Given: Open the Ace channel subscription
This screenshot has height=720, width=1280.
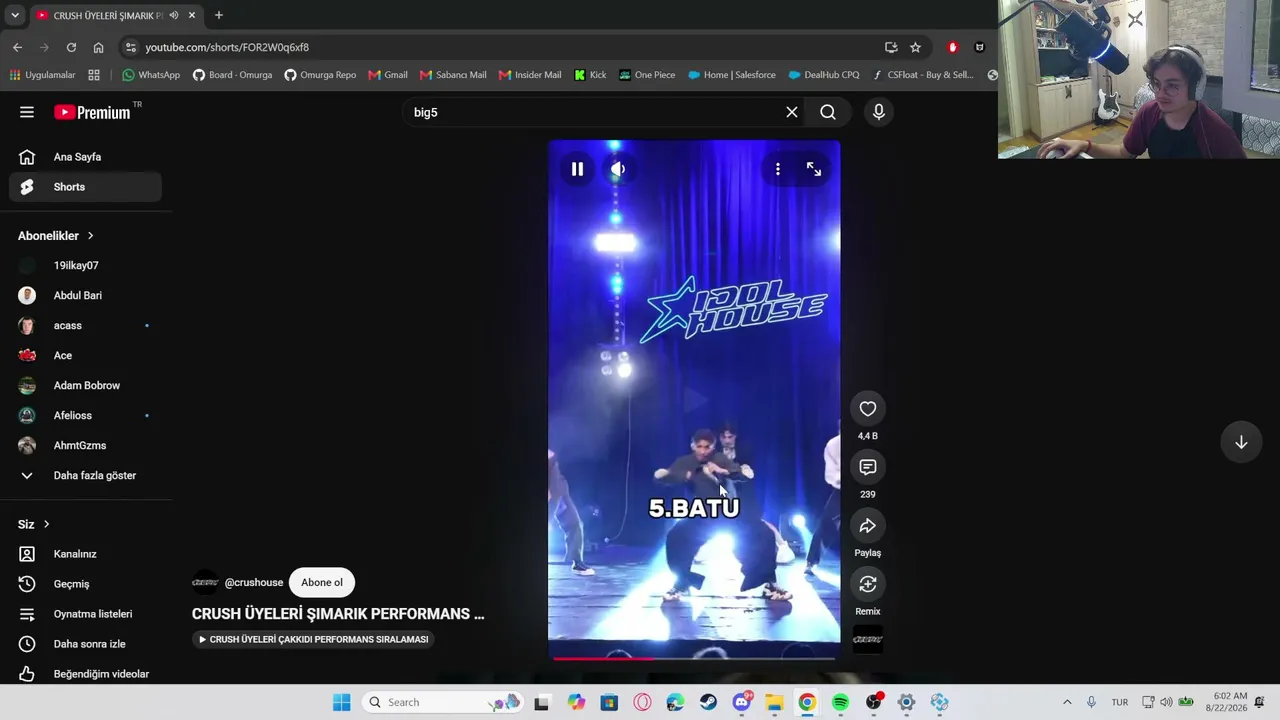Looking at the screenshot, I should [85, 356].
